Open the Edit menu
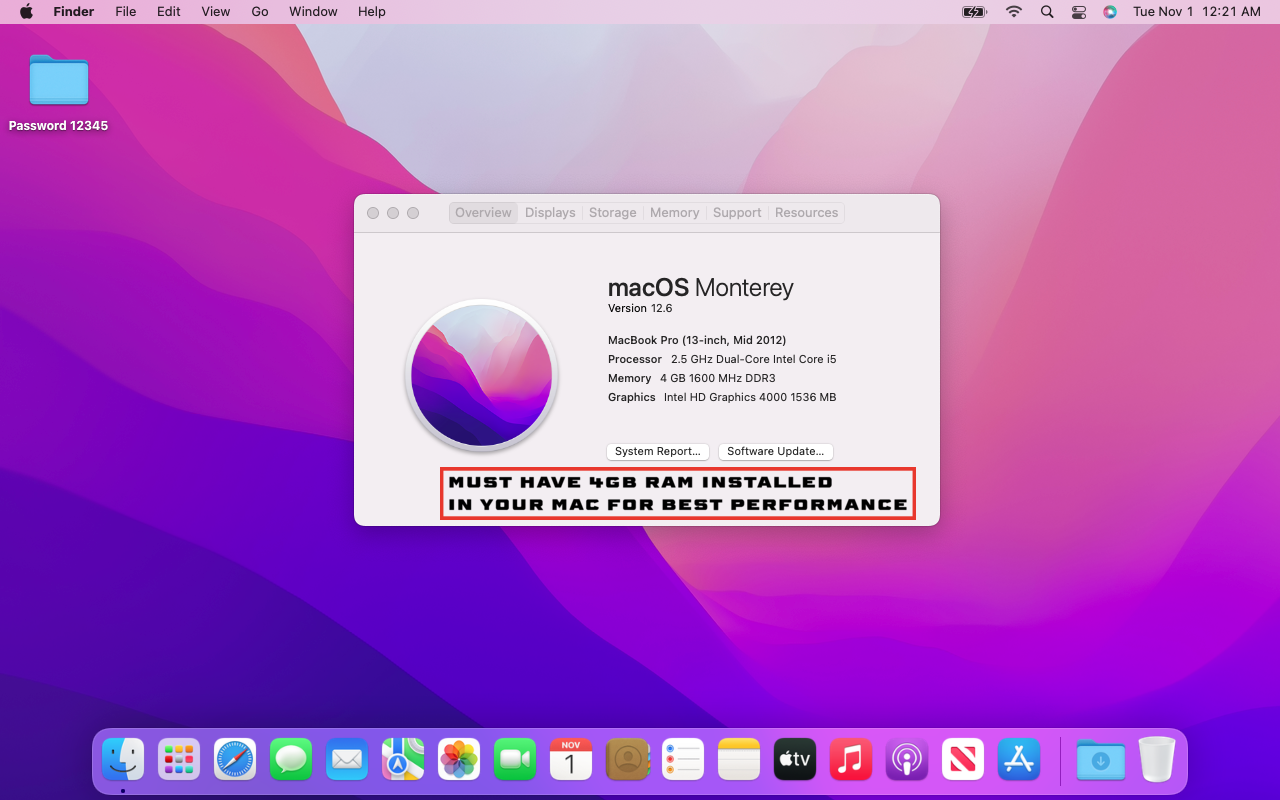This screenshot has height=800, width=1280. click(x=168, y=12)
